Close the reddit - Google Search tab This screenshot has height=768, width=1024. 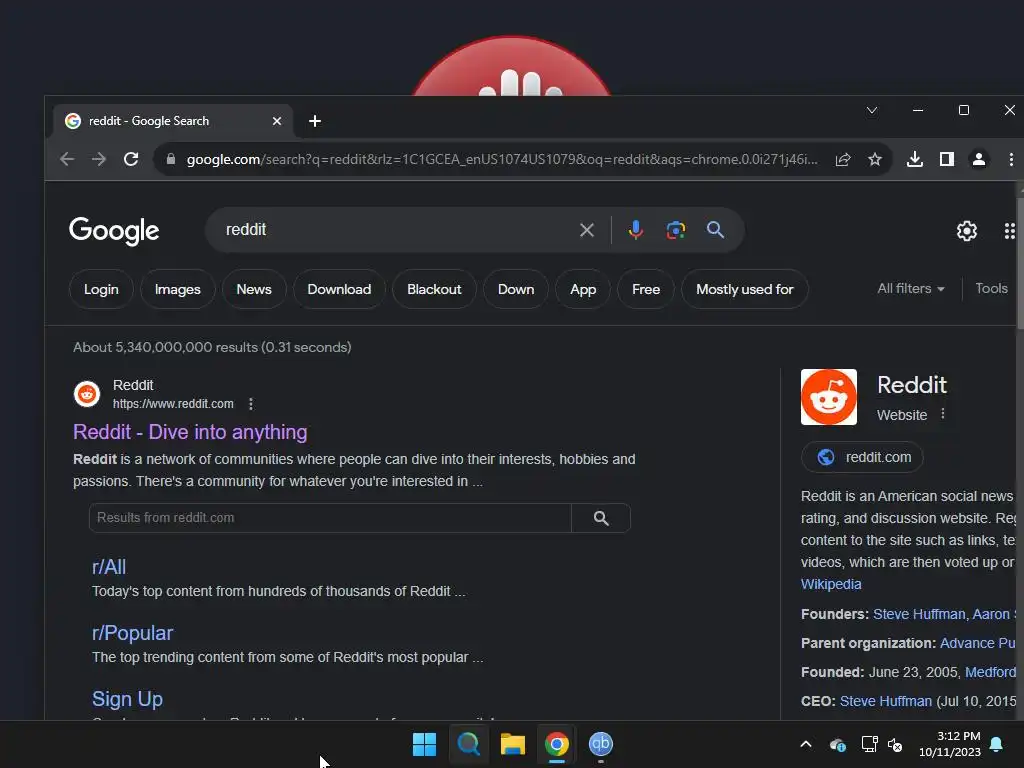(x=277, y=121)
